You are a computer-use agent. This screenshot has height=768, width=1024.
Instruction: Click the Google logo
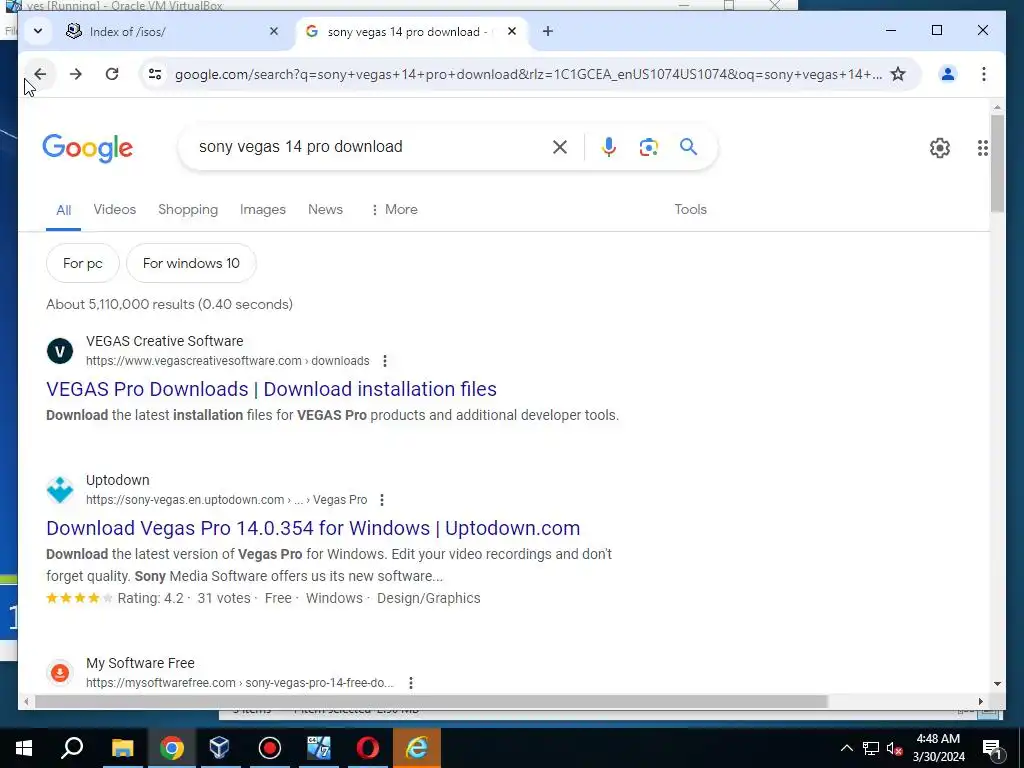[x=88, y=148]
